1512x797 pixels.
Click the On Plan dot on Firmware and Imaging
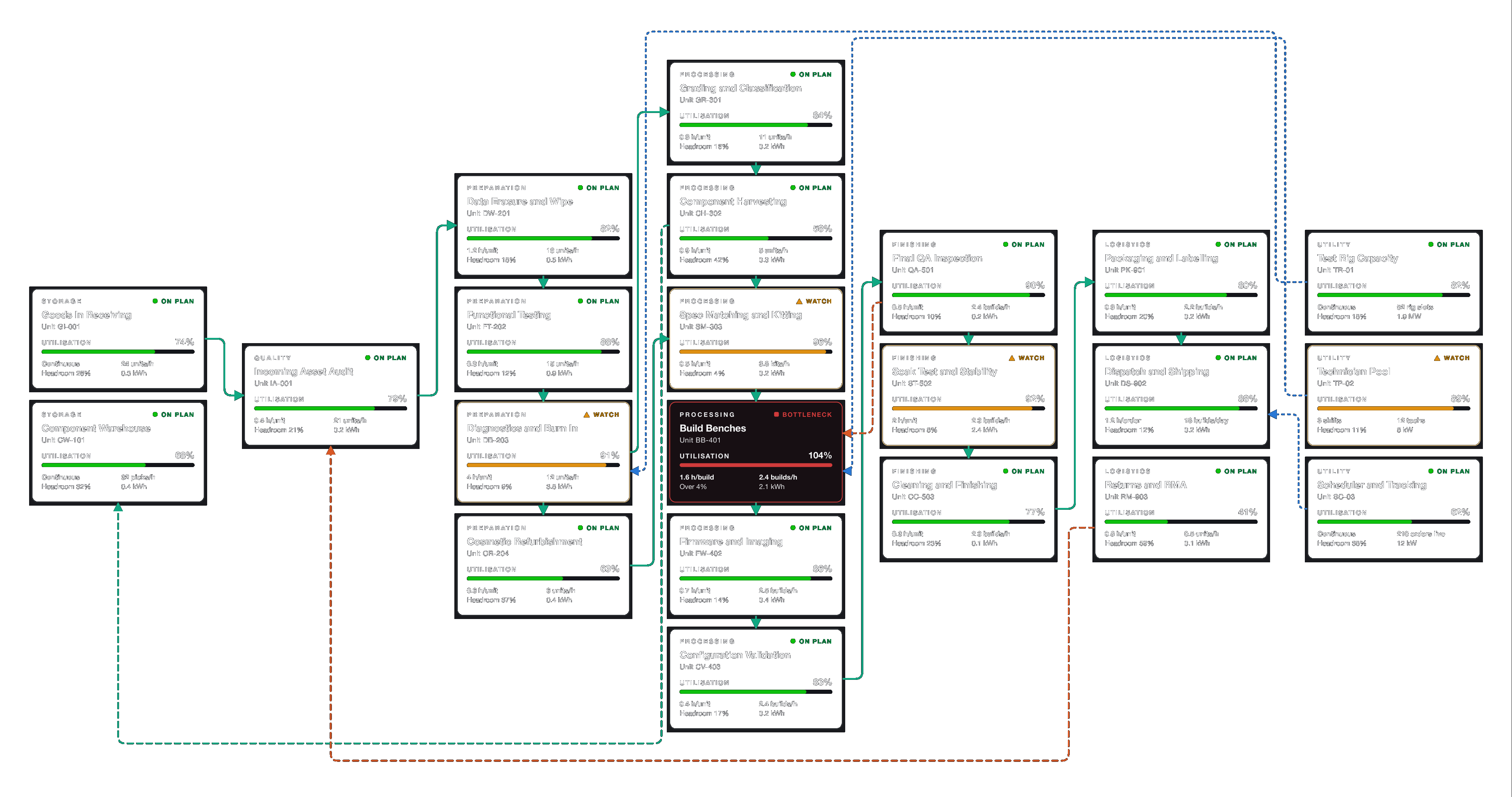(792, 528)
